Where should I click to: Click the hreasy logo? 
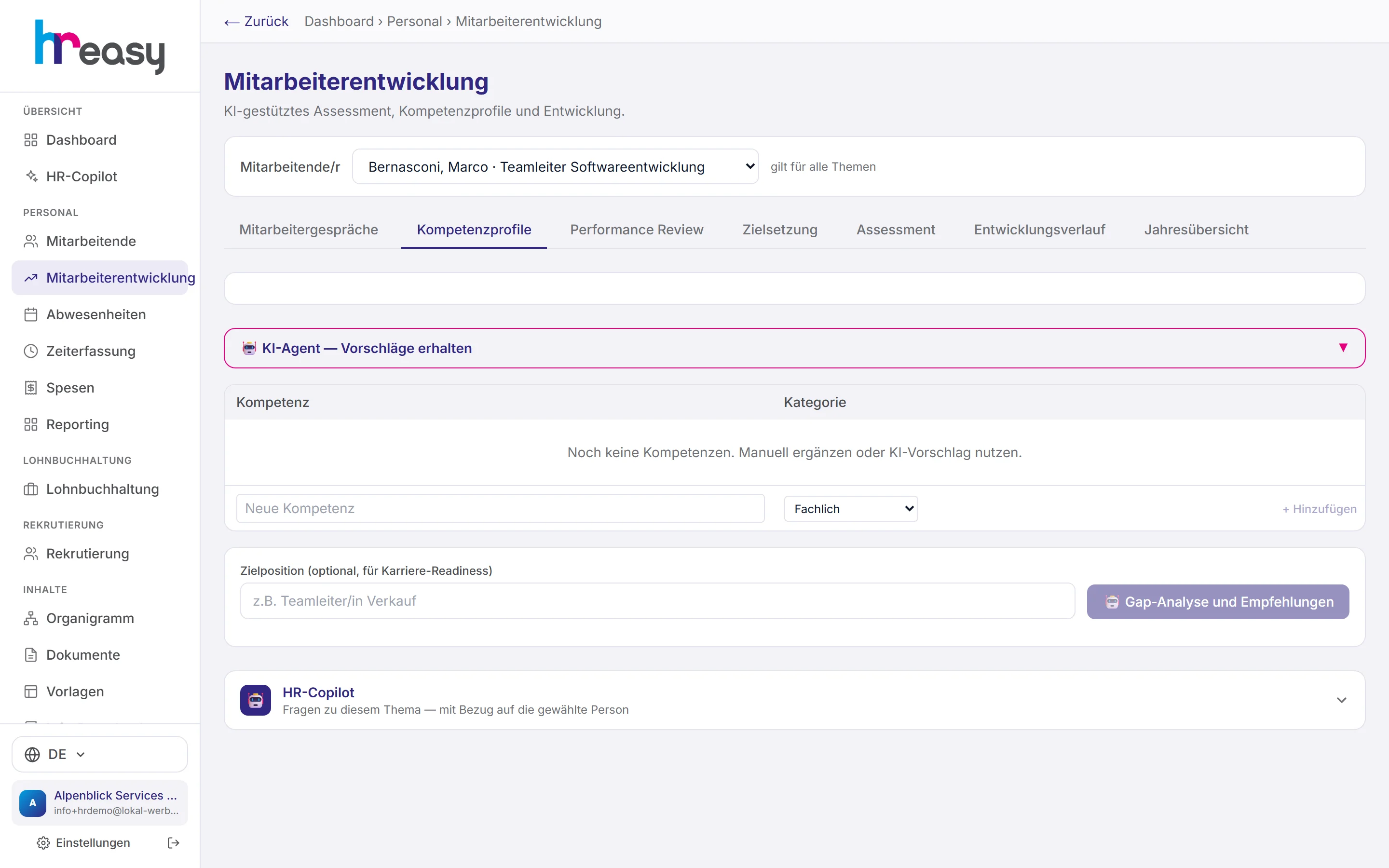coord(100,46)
